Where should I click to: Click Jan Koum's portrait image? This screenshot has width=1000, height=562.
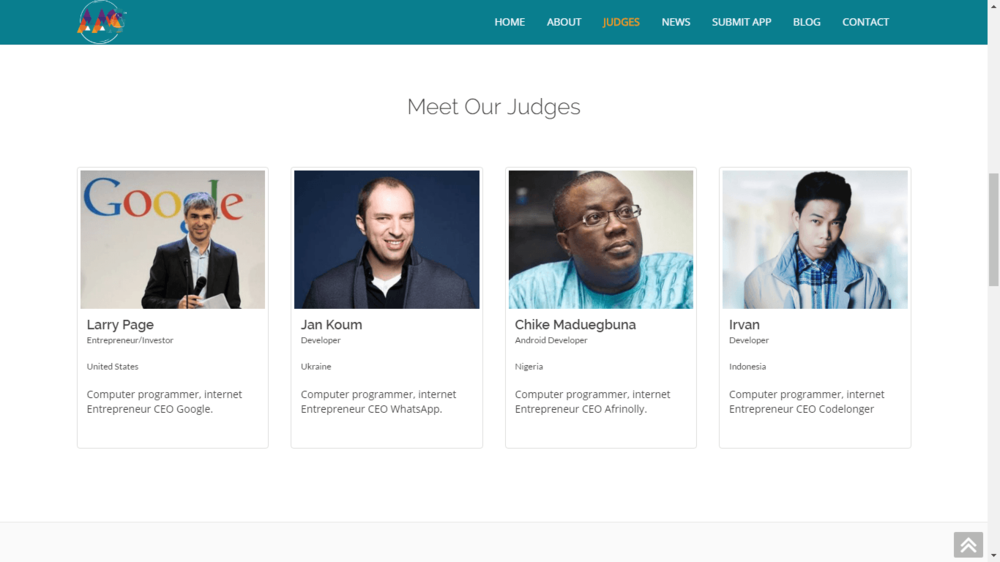coord(386,239)
